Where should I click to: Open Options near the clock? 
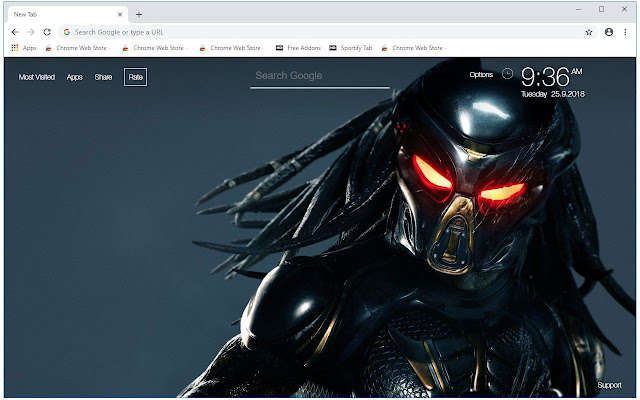(x=481, y=74)
